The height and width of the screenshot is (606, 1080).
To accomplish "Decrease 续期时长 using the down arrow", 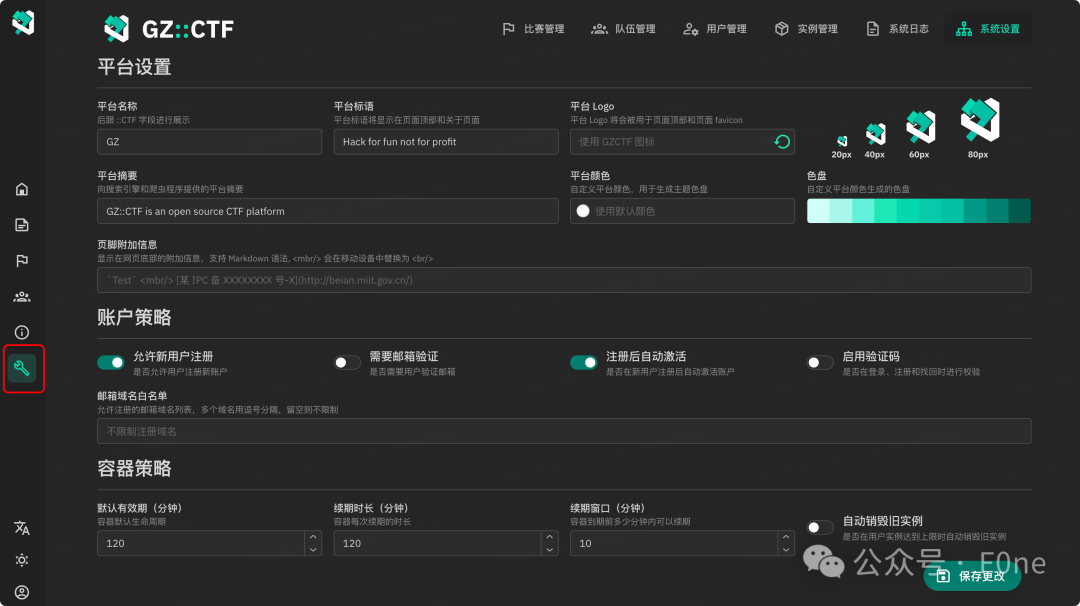I will pos(548,549).
